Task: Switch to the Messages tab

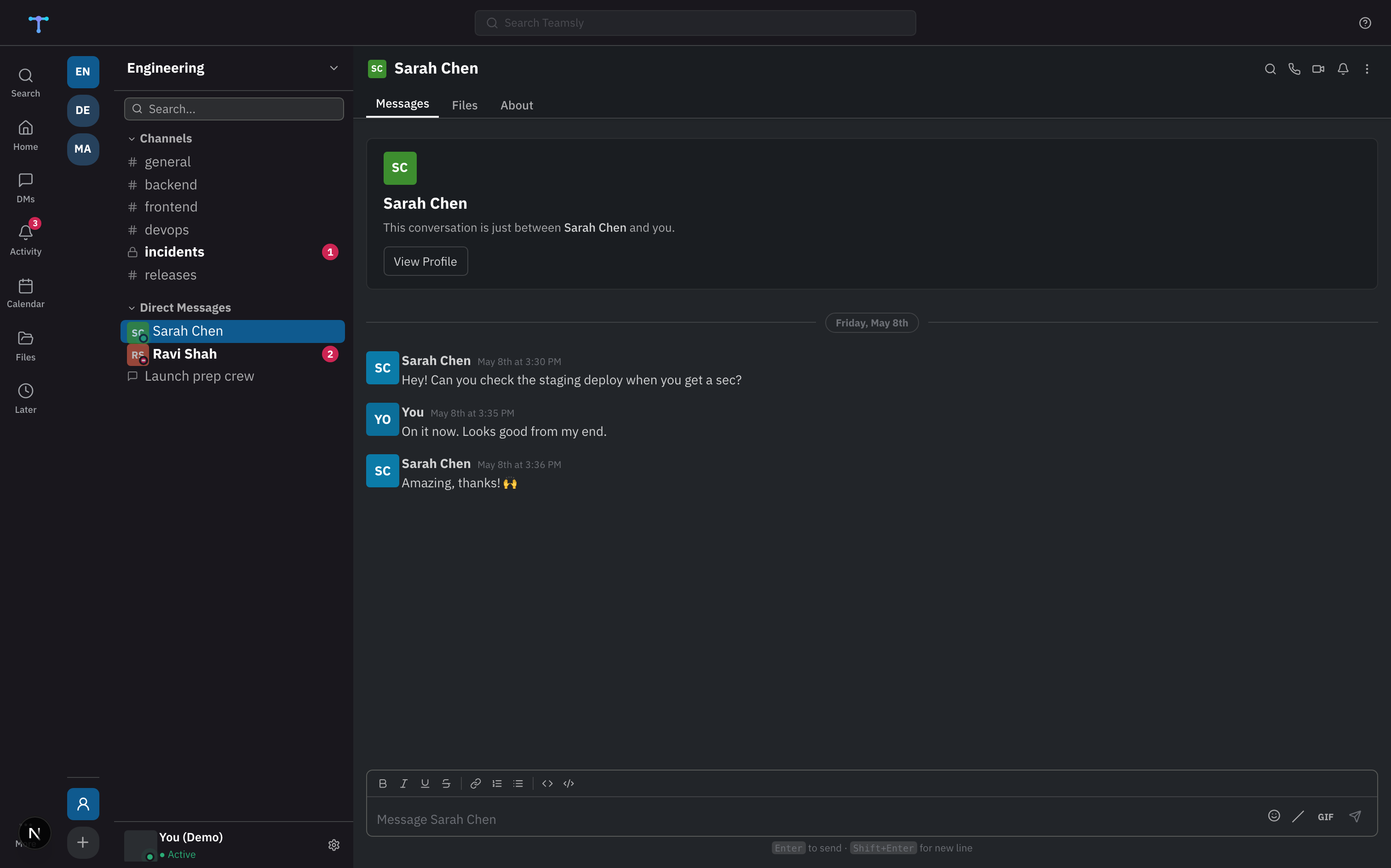Action: coord(402,104)
